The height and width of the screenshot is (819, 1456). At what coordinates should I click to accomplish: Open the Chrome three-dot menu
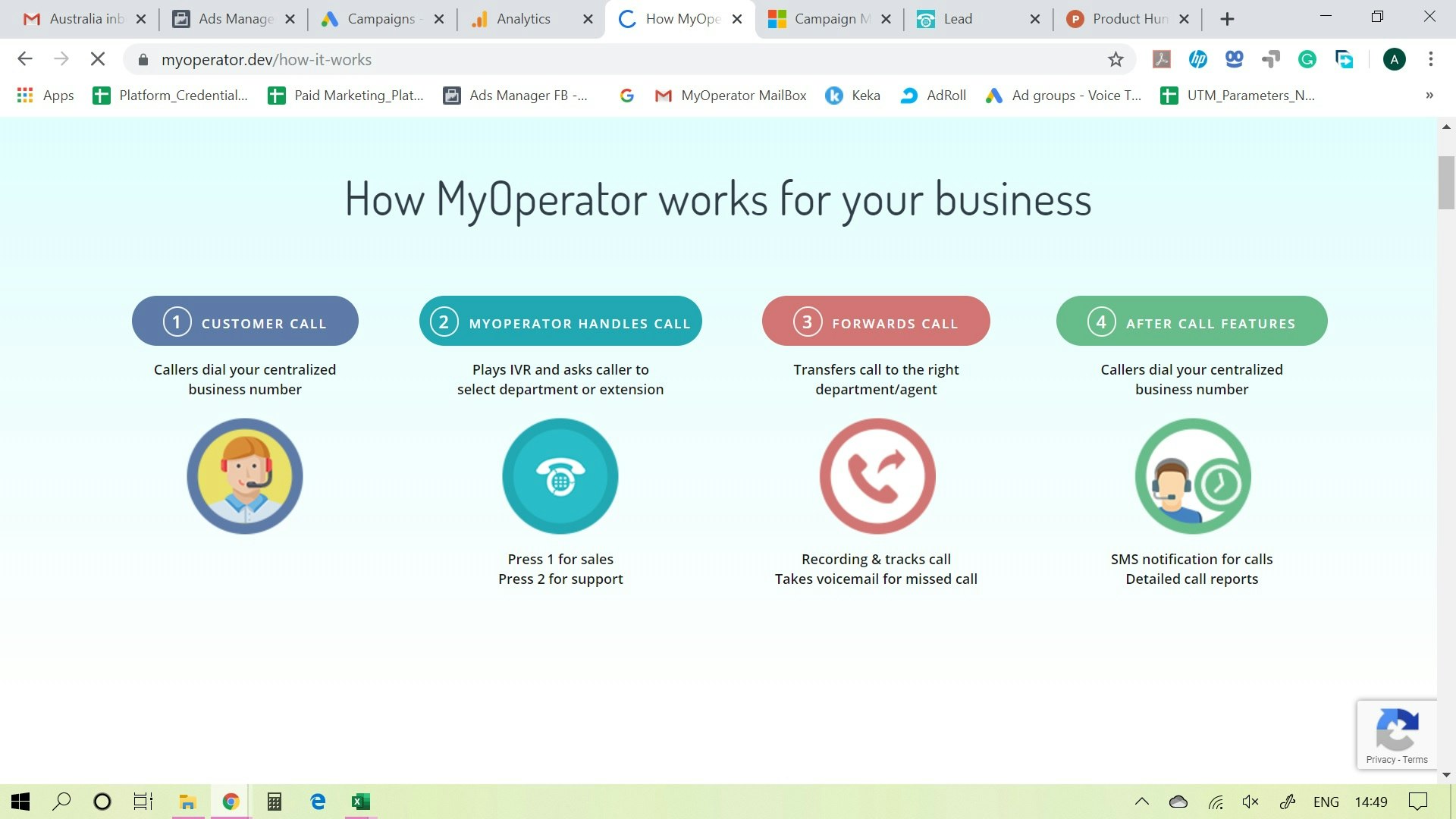(1430, 58)
